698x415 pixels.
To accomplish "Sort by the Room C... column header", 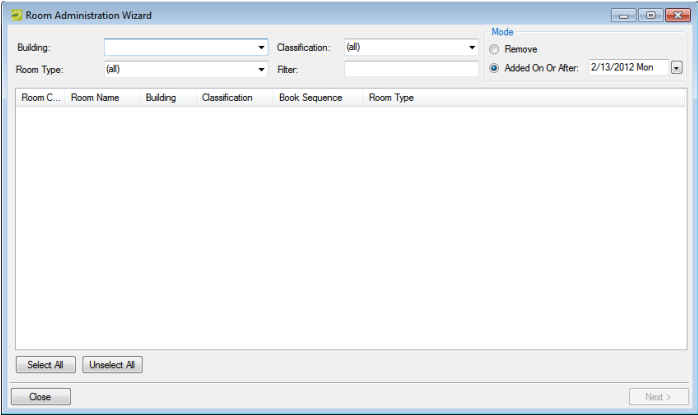I will click(x=41, y=98).
